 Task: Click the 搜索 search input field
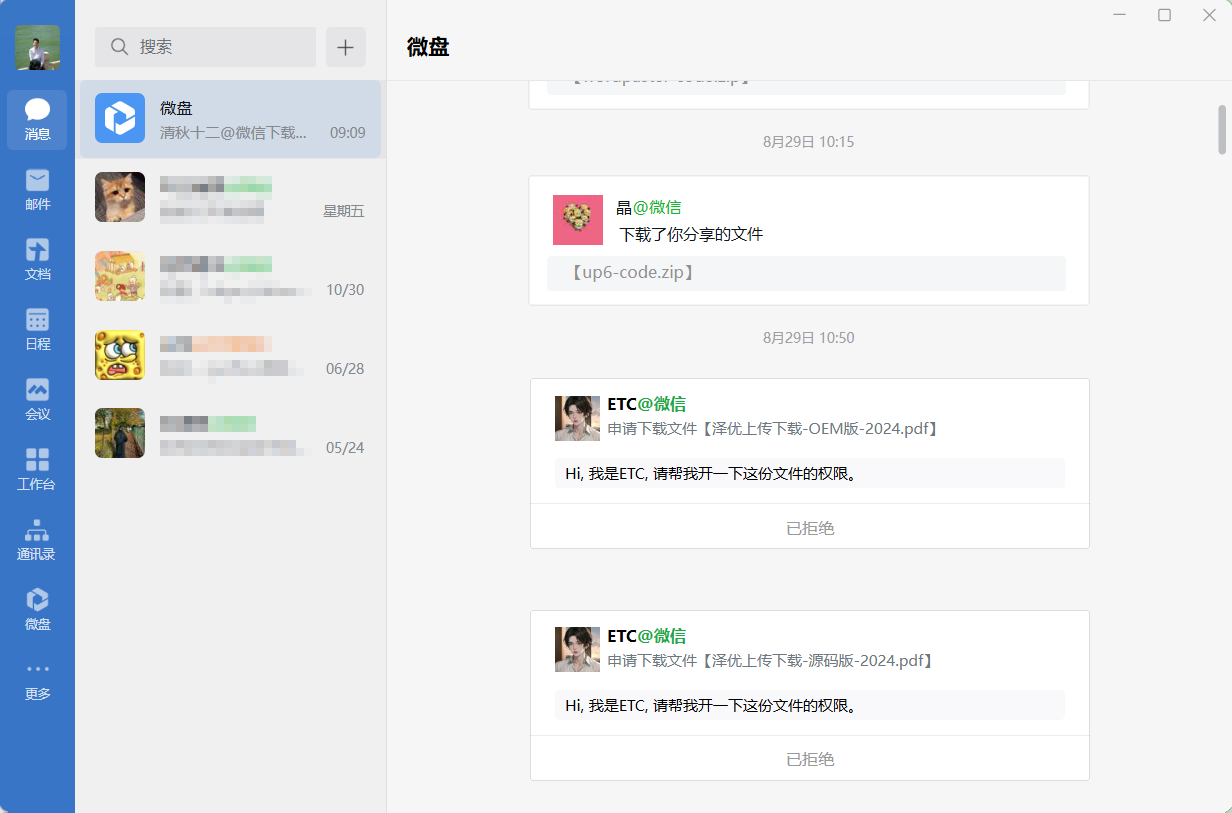205,47
